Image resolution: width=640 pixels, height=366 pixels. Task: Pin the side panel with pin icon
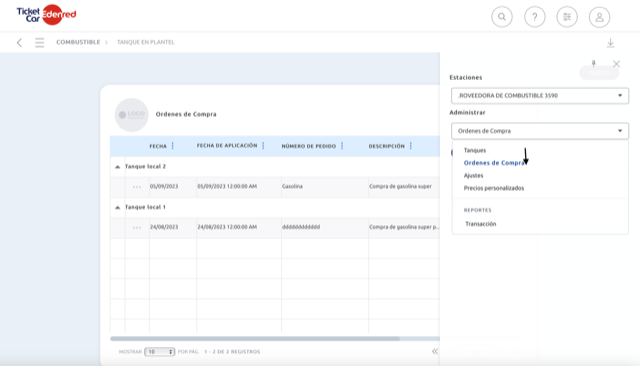(594, 64)
